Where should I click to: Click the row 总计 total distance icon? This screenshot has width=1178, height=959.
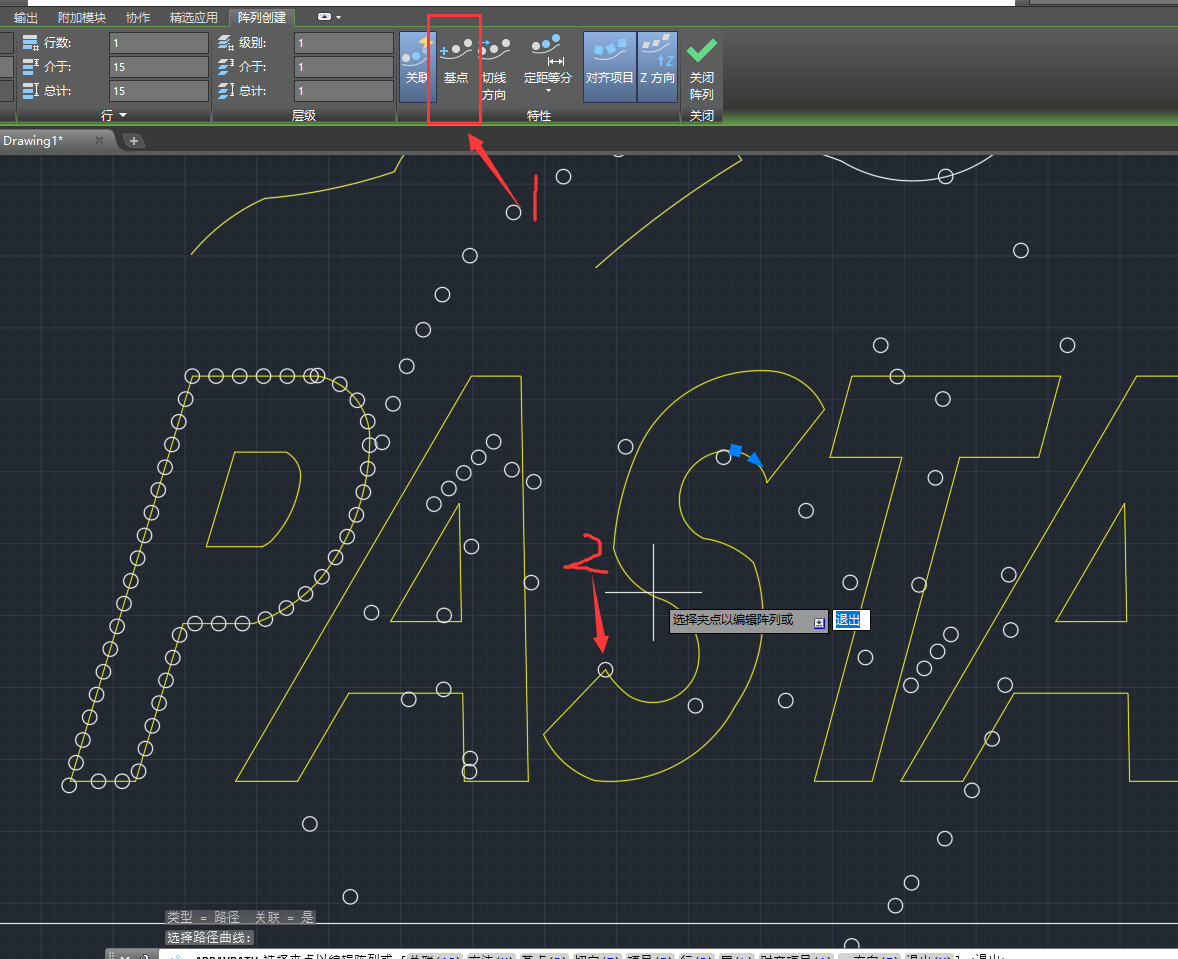(x=30, y=91)
